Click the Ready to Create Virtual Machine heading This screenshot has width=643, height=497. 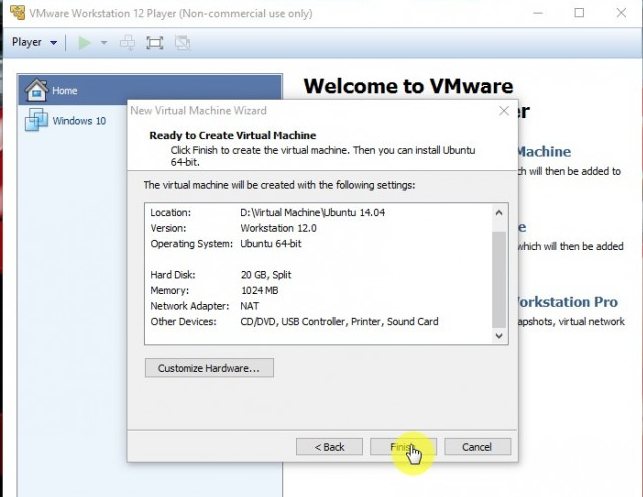(233, 135)
